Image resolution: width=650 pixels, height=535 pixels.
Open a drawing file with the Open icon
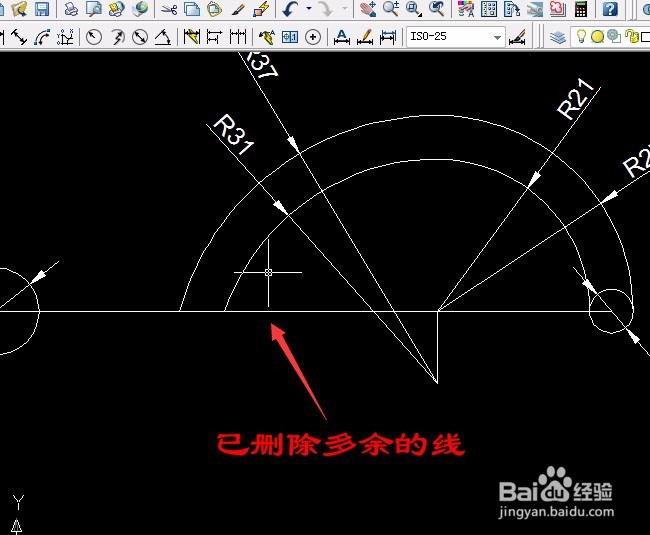tap(19, 8)
